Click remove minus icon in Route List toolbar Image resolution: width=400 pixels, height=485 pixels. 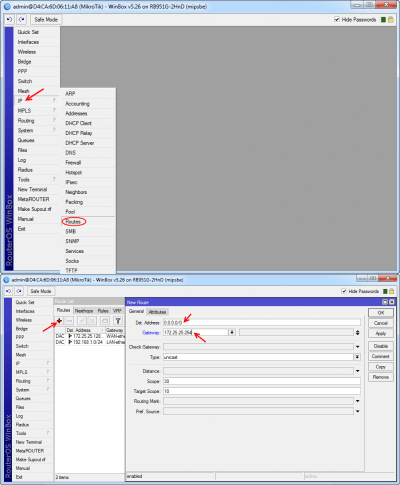click(69, 321)
